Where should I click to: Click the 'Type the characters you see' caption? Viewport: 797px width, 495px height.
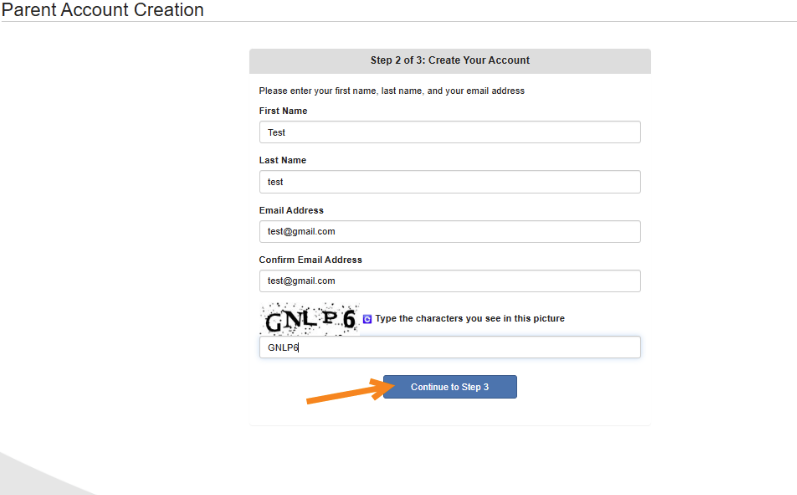click(470, 319)
